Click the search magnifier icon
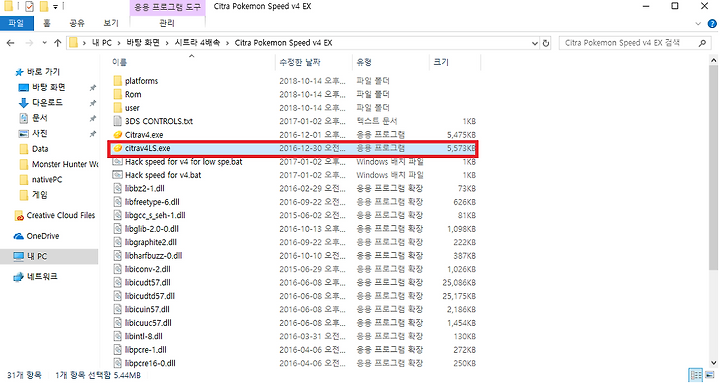 coord(702,43)
